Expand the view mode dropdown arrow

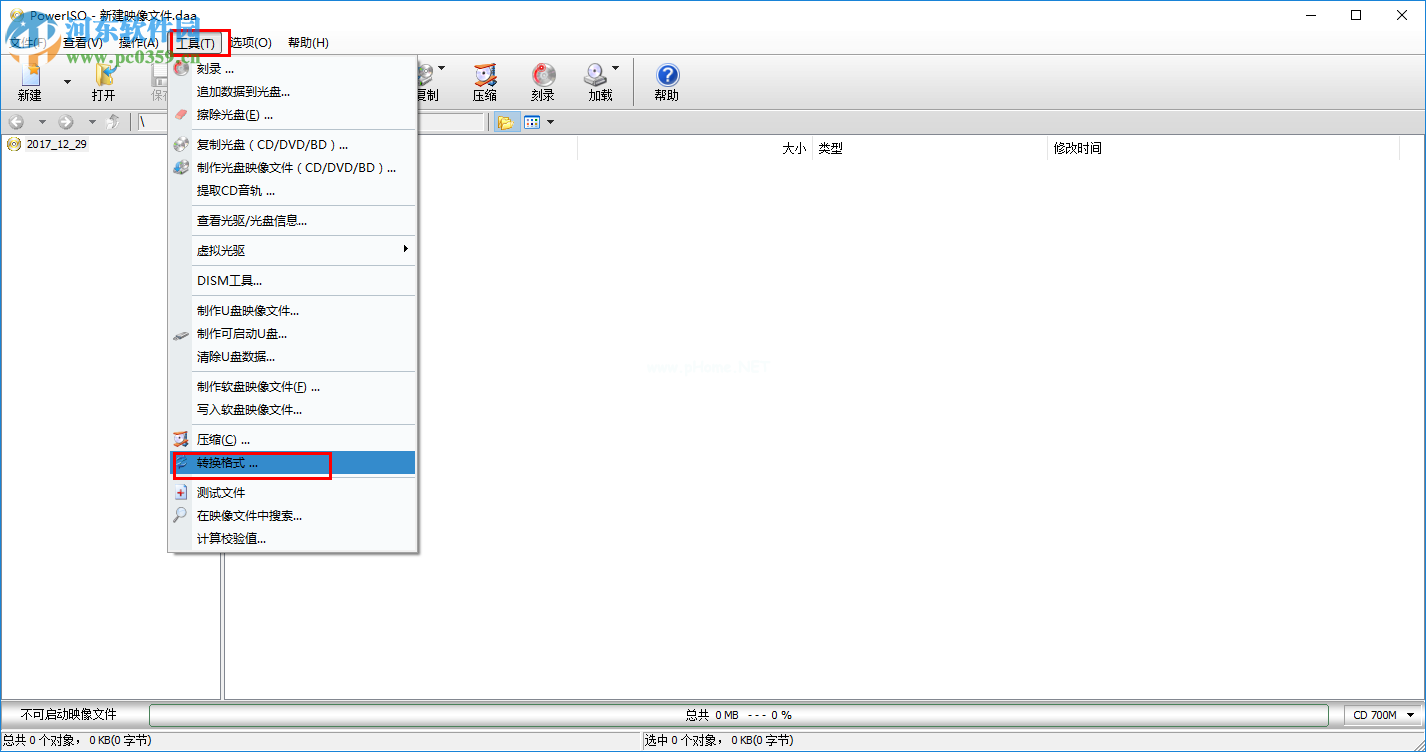[x=550, y=122]
